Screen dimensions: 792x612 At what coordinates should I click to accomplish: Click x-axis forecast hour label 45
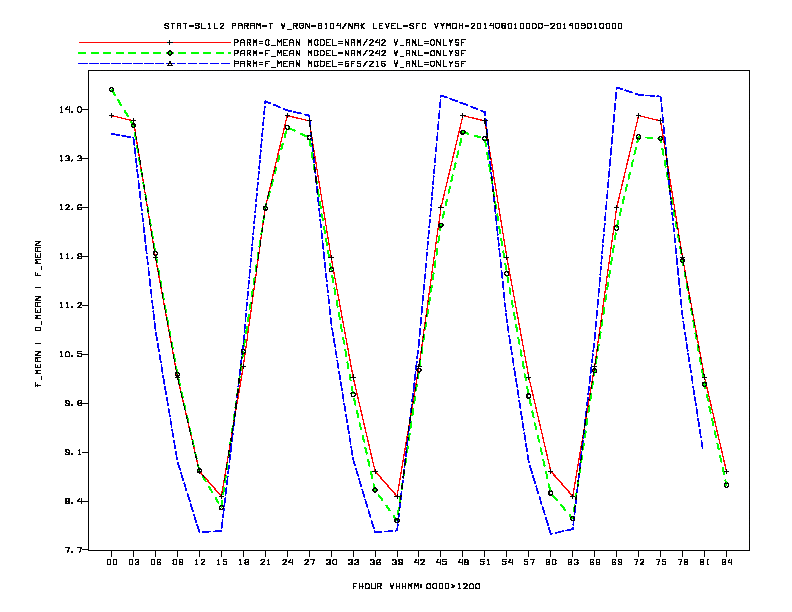[441, 562]
